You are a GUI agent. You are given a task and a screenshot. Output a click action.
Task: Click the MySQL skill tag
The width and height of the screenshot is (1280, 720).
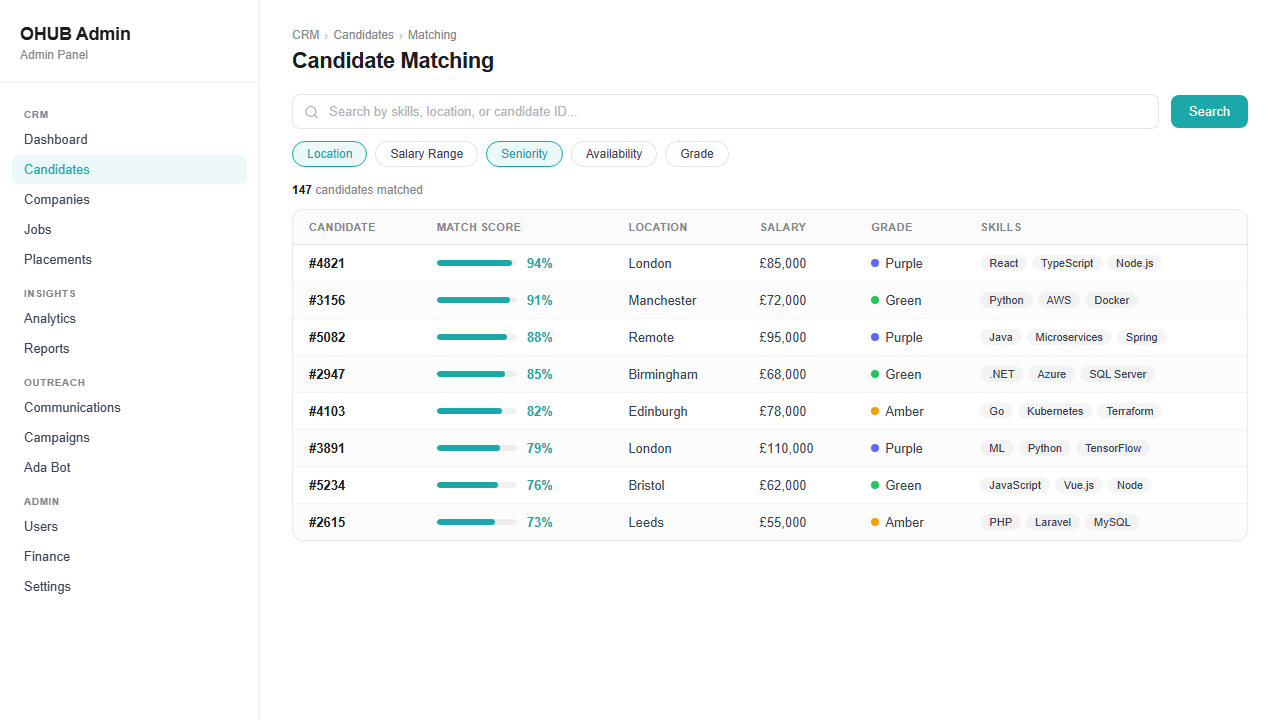1112,523
